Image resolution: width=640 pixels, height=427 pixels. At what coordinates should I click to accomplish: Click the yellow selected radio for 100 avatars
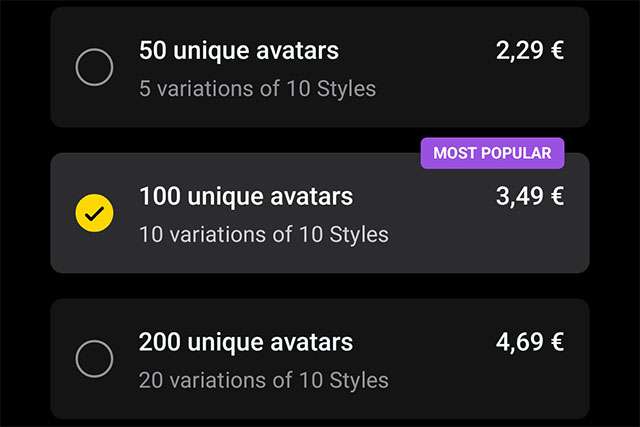(x=94, y=213)
